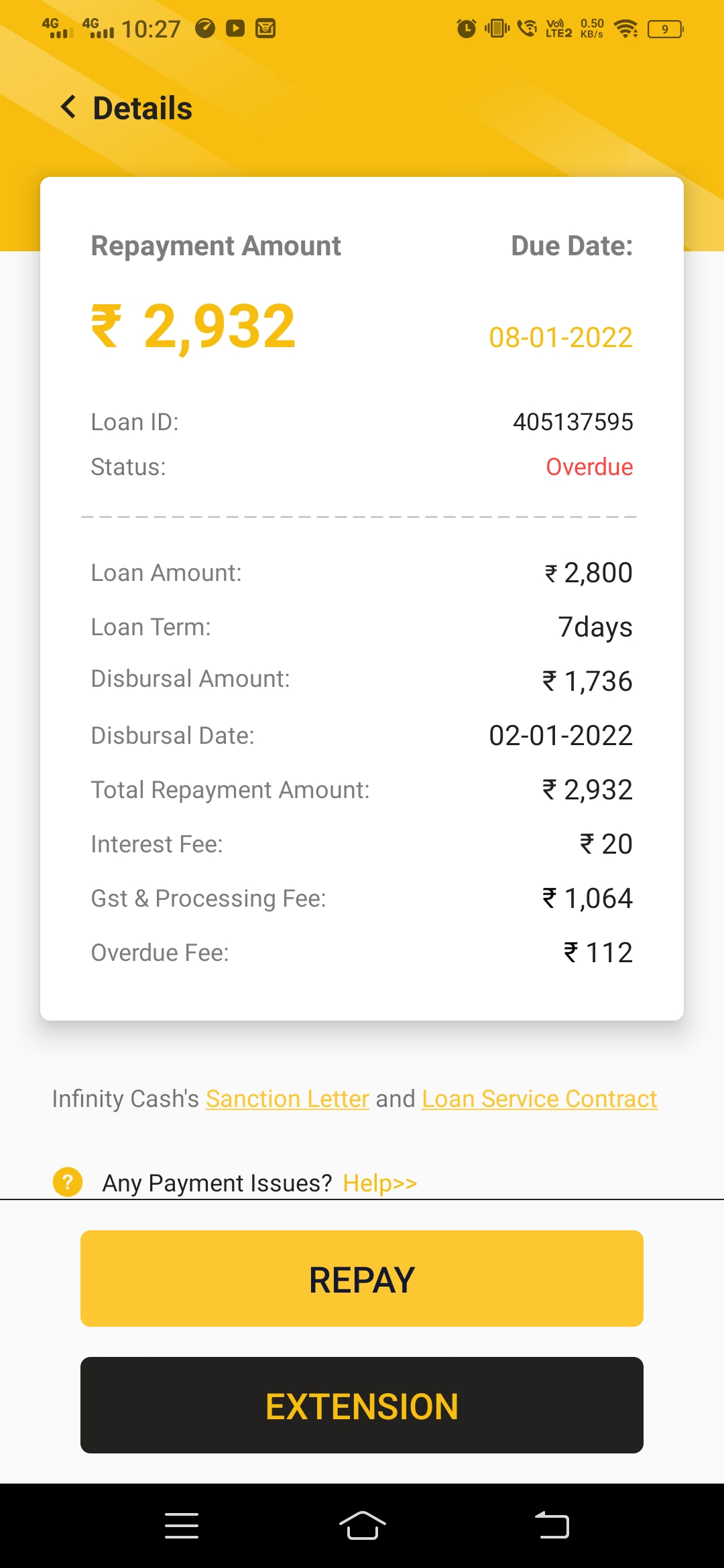Tap the 08-01-2022 due date
Viewport: 724px width, 1568px height.
560,338
